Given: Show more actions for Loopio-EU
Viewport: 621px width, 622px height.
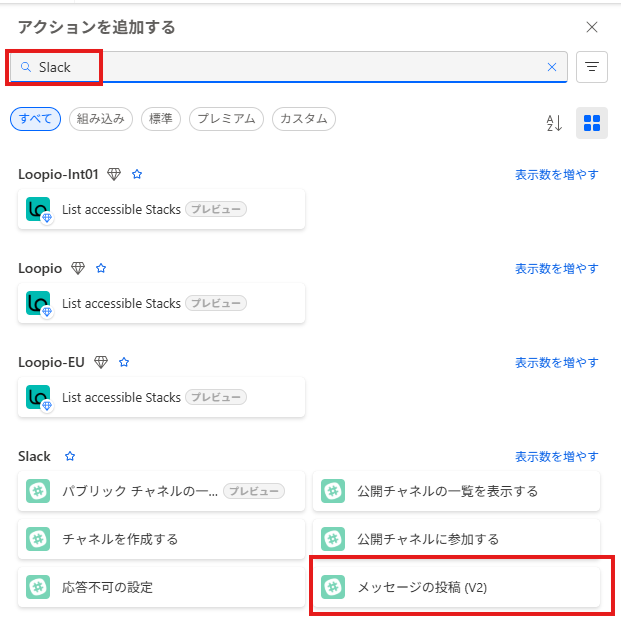Looking at the screenshot, I should coord(556,363).
